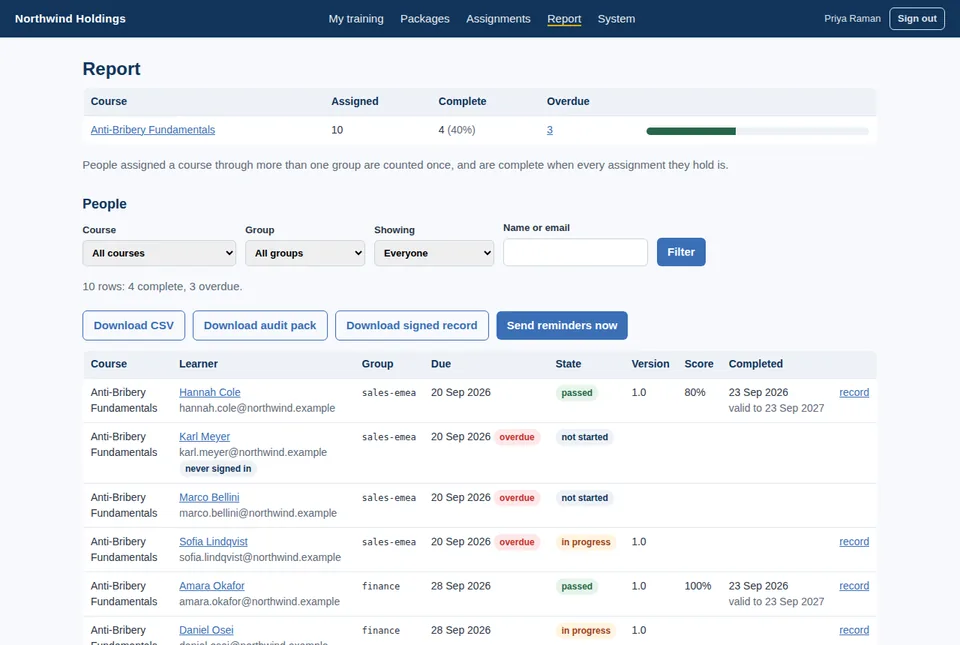Open learner Sofia Lindqvist's profile link
960x645 pixels.
213,542
